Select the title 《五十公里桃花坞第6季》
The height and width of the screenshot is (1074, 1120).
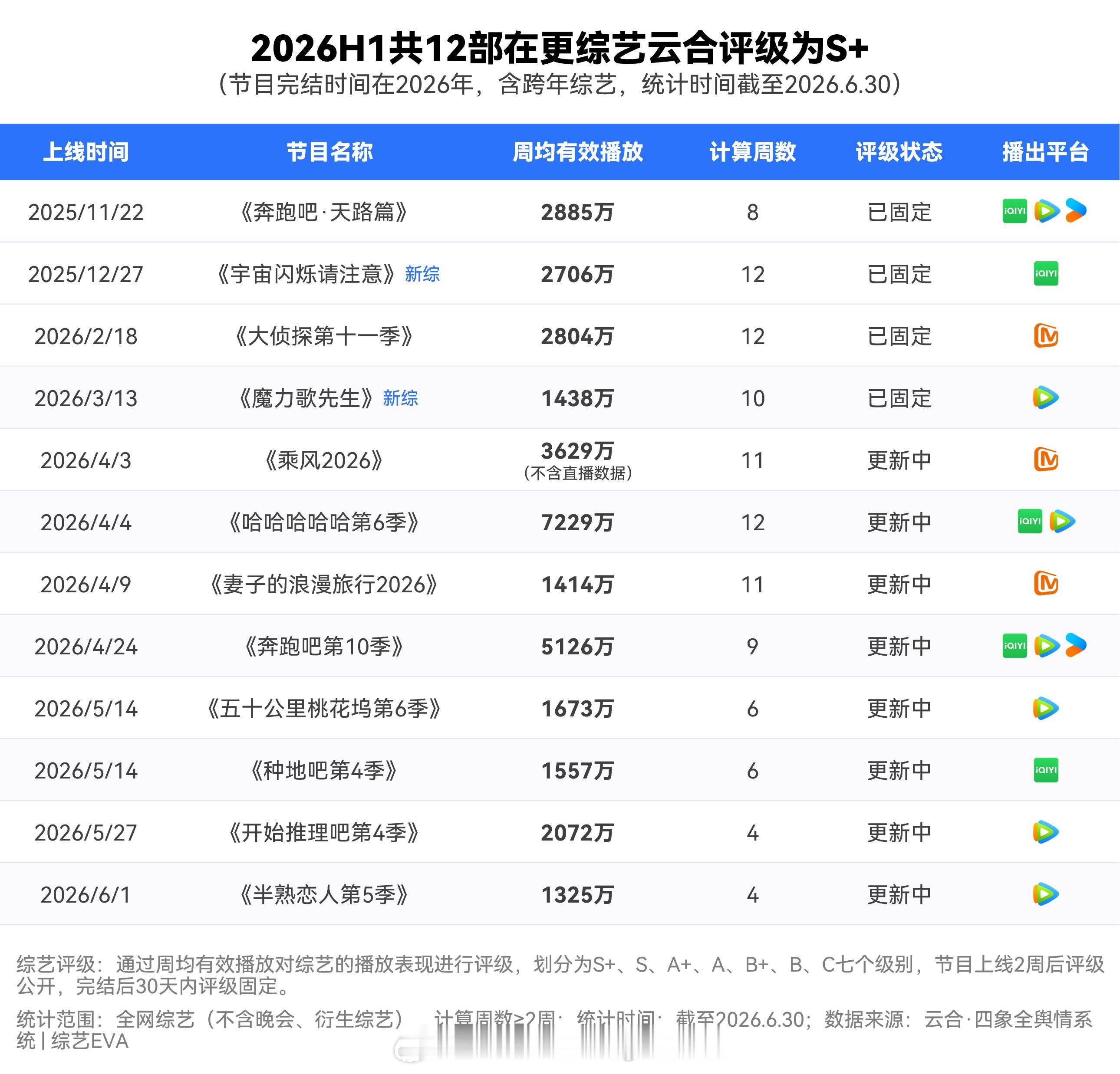pyautogui.click(x=324, y=709)
